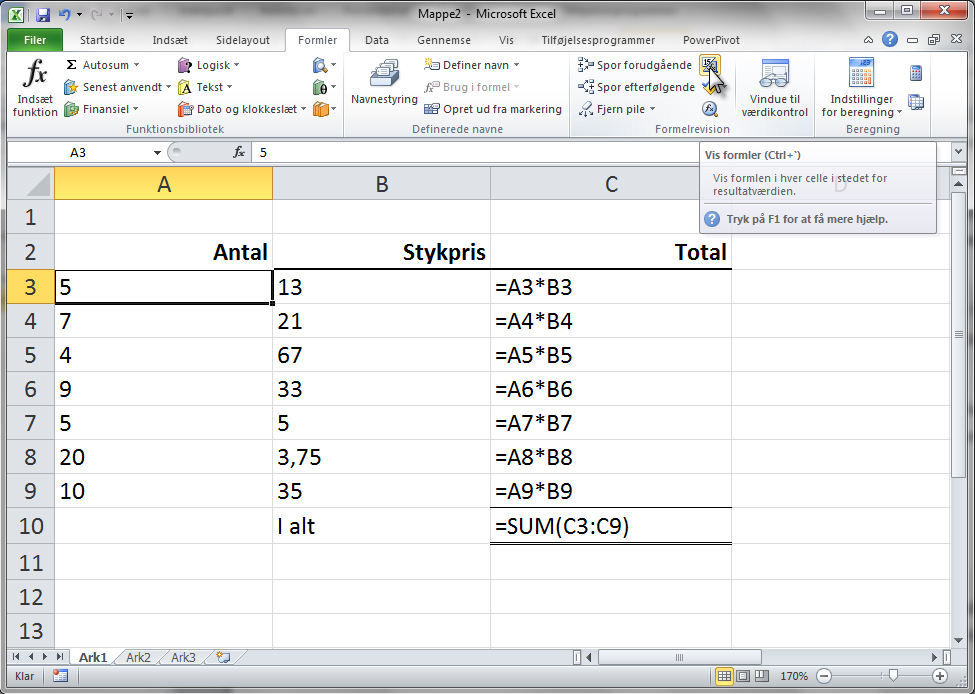Screen dimensions: 975x694
Task: Open Vindue til værdikontrol watch window
Action: (774, 87)
